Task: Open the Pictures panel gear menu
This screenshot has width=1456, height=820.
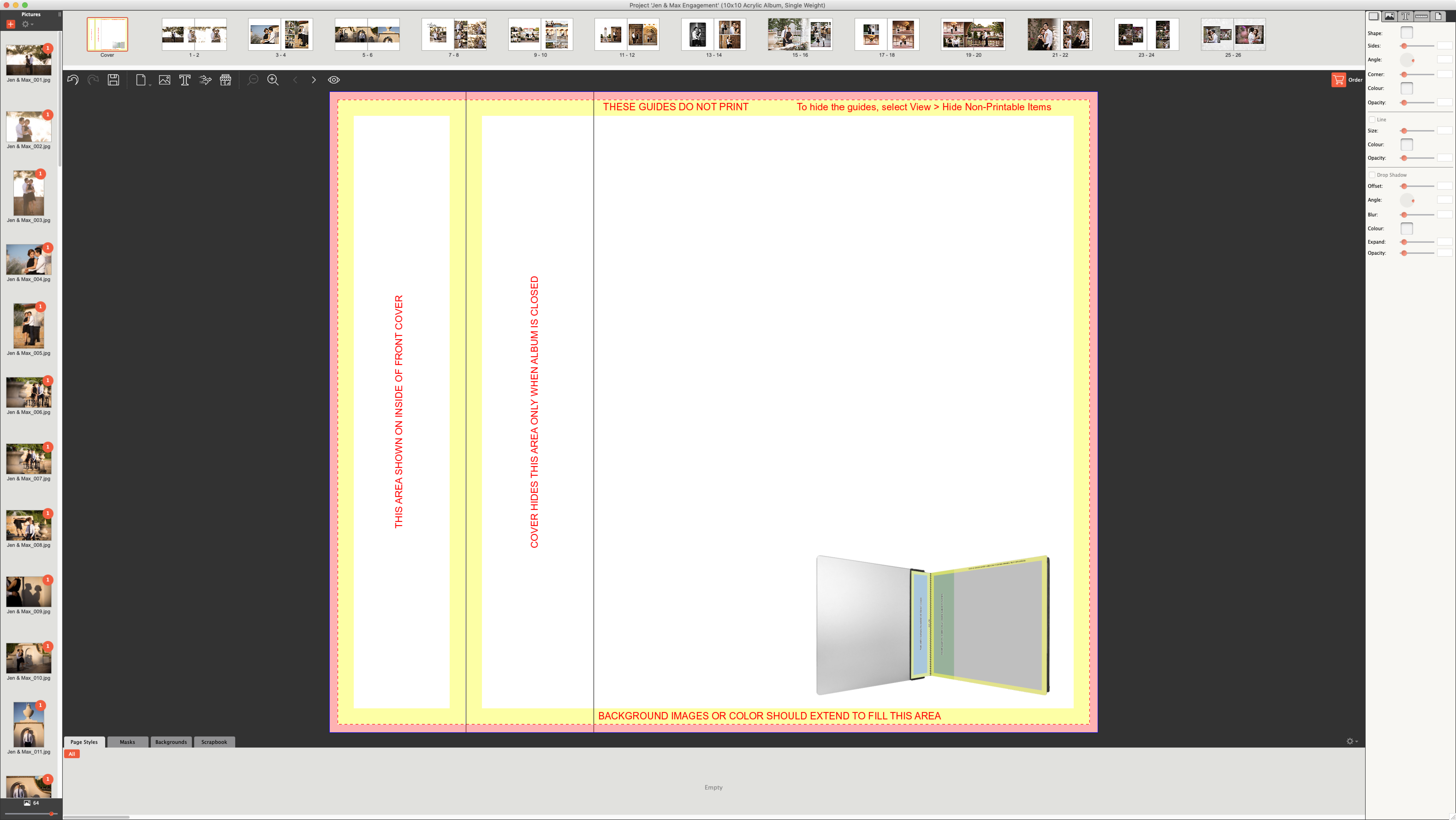Action: point(27,24)
